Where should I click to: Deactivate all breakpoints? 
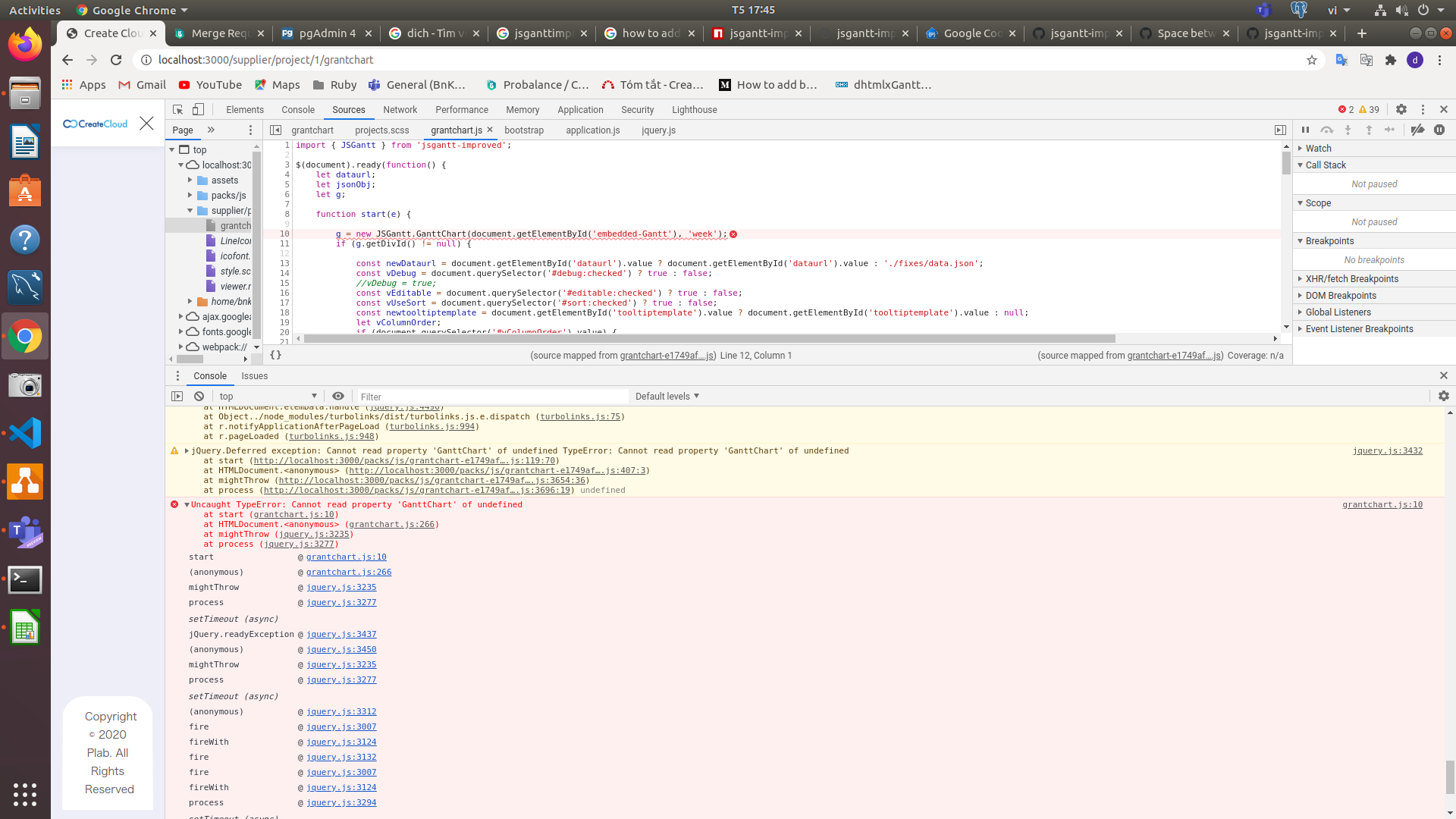(1417, 130)
